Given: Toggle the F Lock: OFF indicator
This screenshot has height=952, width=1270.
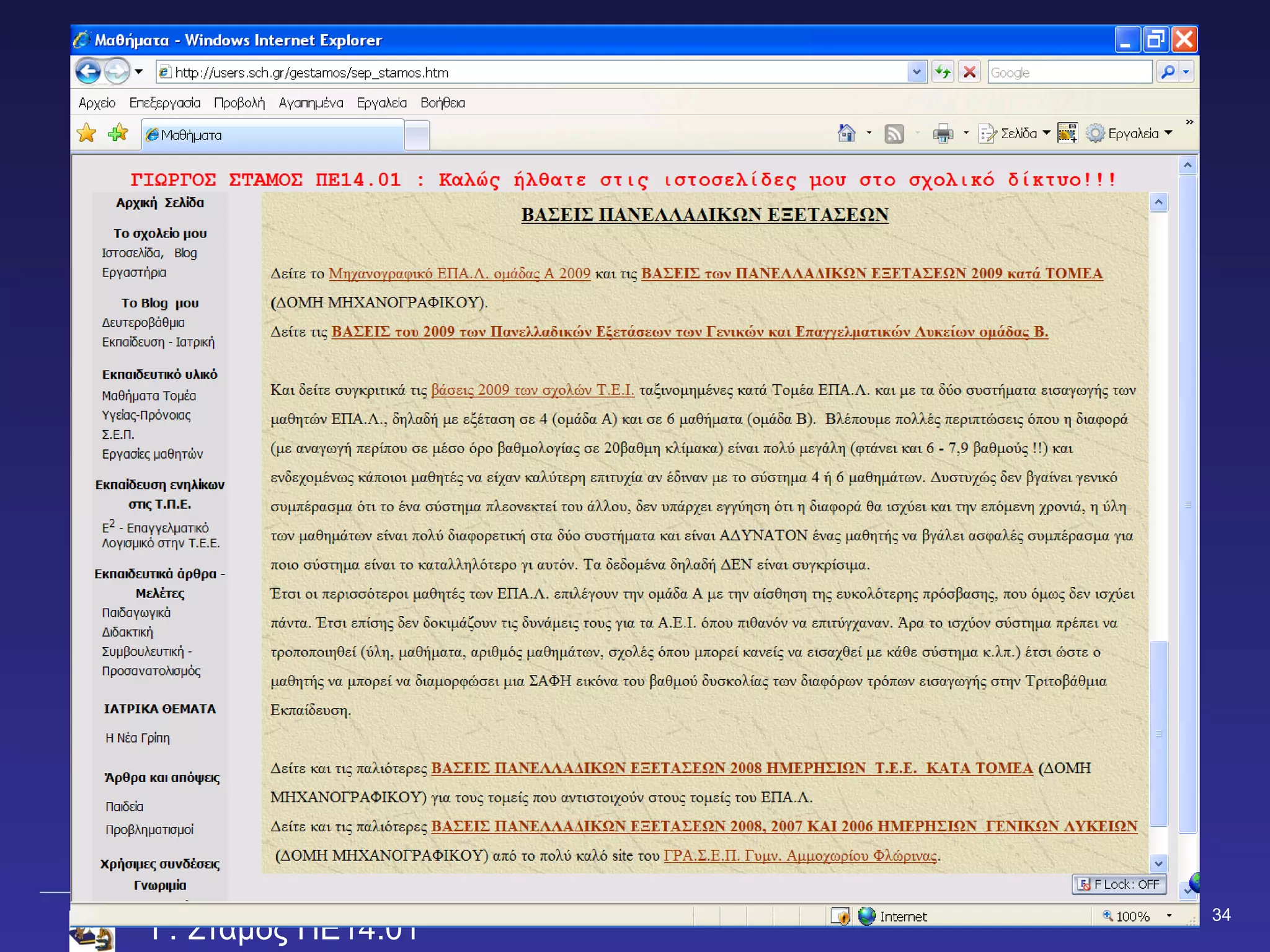Looking at the screenshot, I should (x=1119, y=884).
